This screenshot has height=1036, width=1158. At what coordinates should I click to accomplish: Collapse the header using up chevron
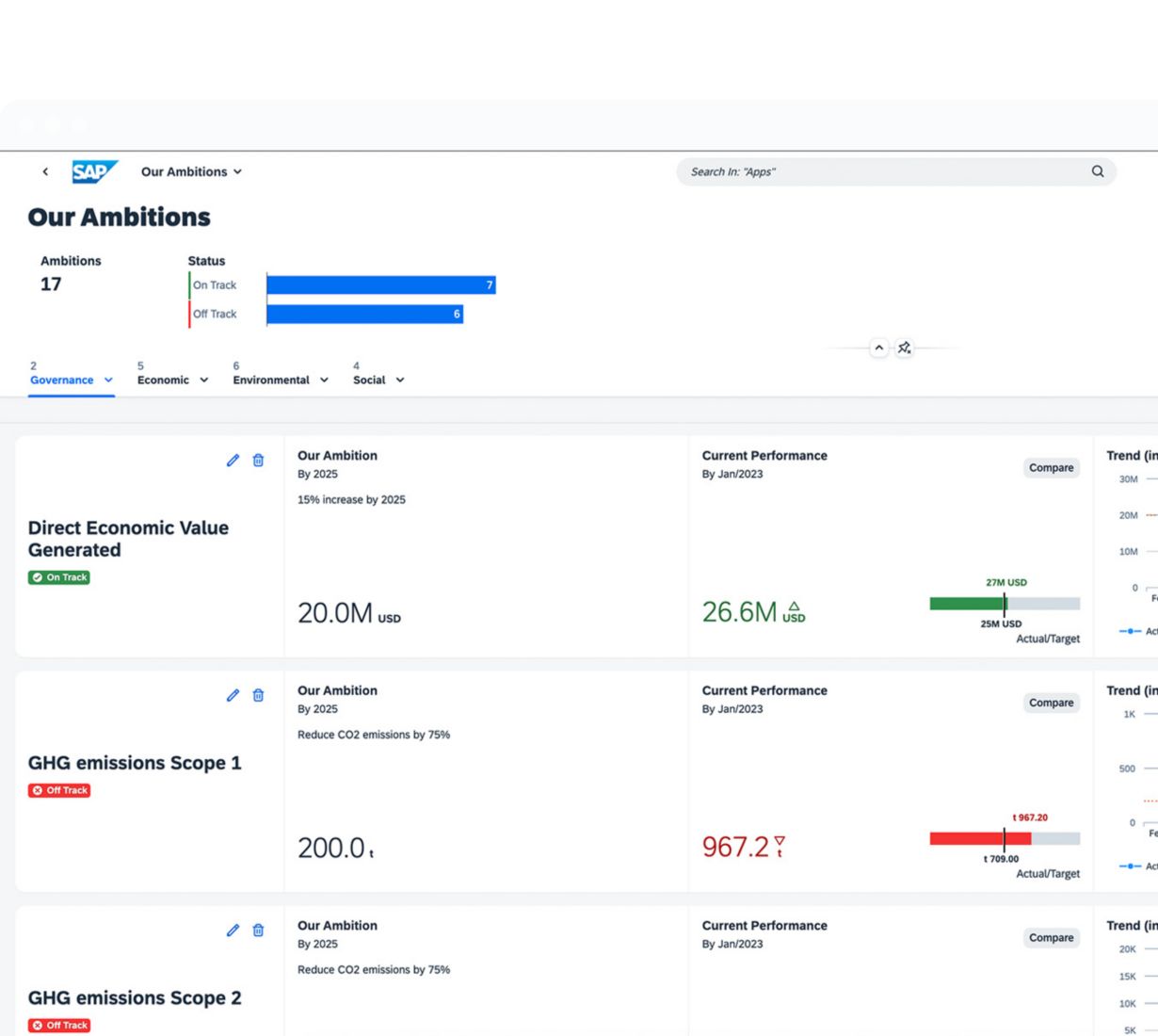878,348
